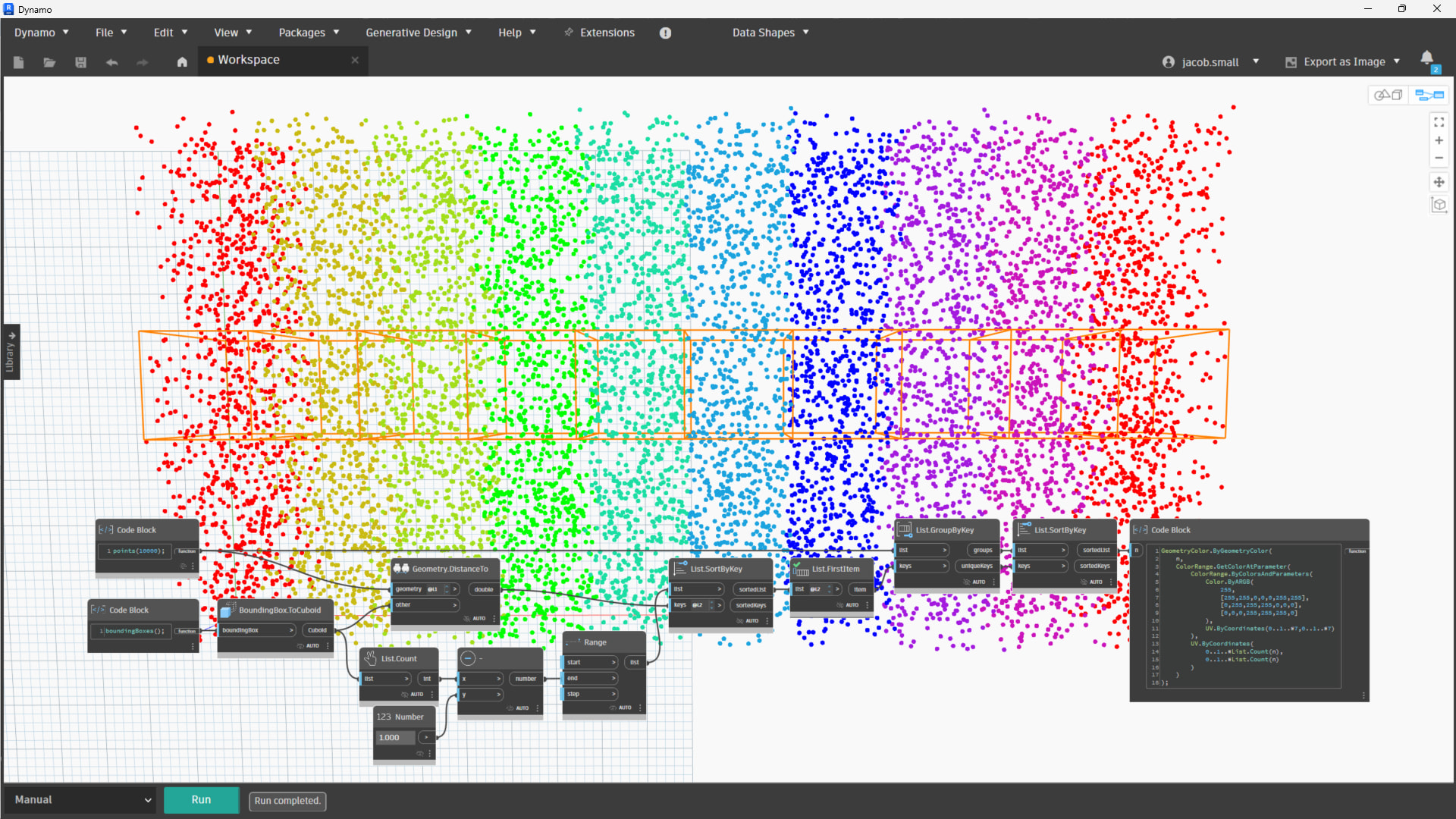
Task: Toggle AUTO lacing on the List.Count node
Action: 417,694
